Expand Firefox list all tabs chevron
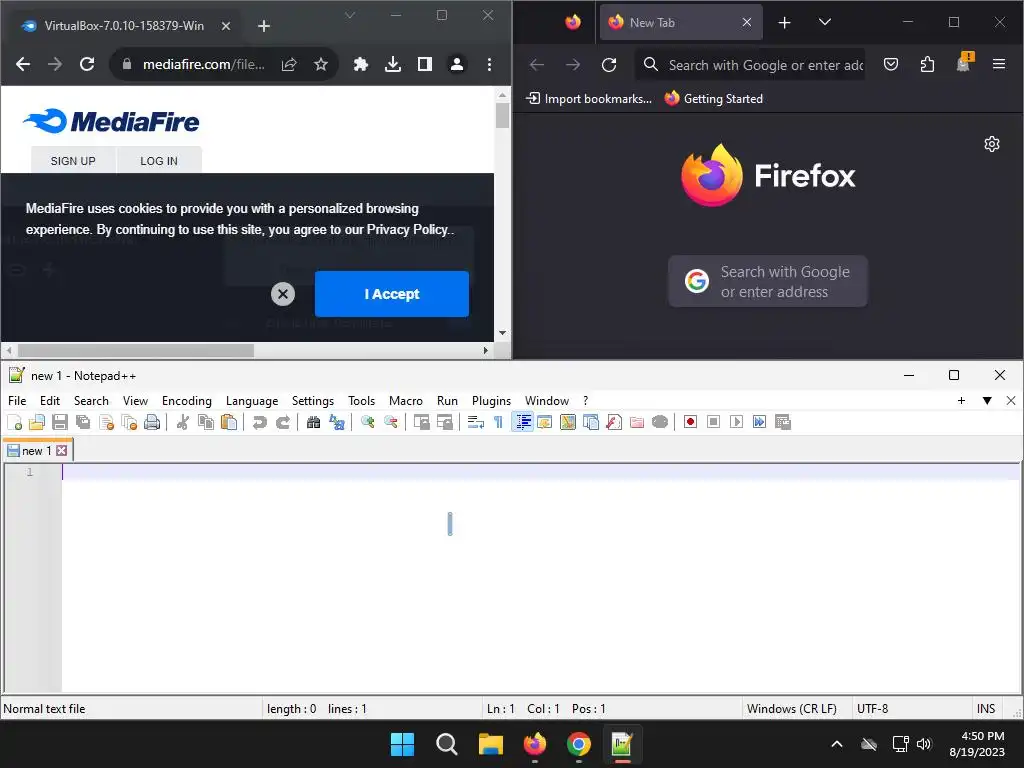Screen dimensions: 1024x768 click(825, 22)
